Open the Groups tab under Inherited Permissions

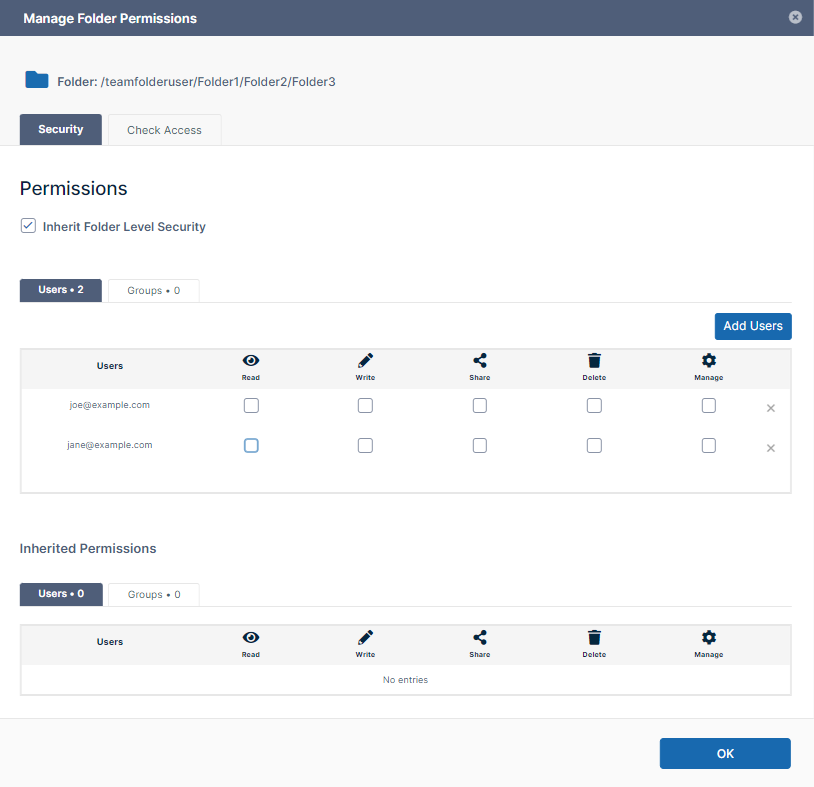point(153,594)
